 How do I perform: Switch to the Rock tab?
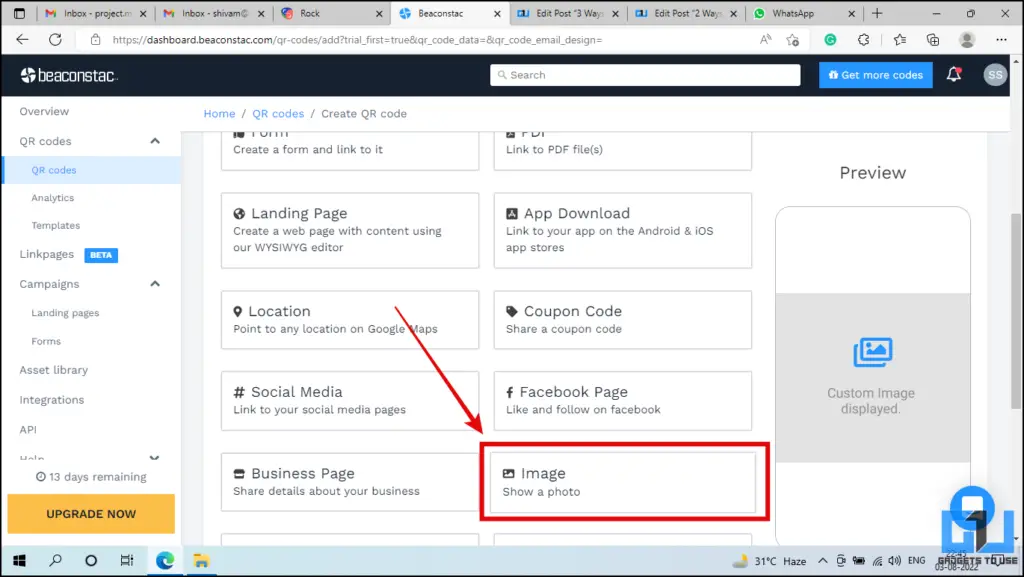pos(332,13)
